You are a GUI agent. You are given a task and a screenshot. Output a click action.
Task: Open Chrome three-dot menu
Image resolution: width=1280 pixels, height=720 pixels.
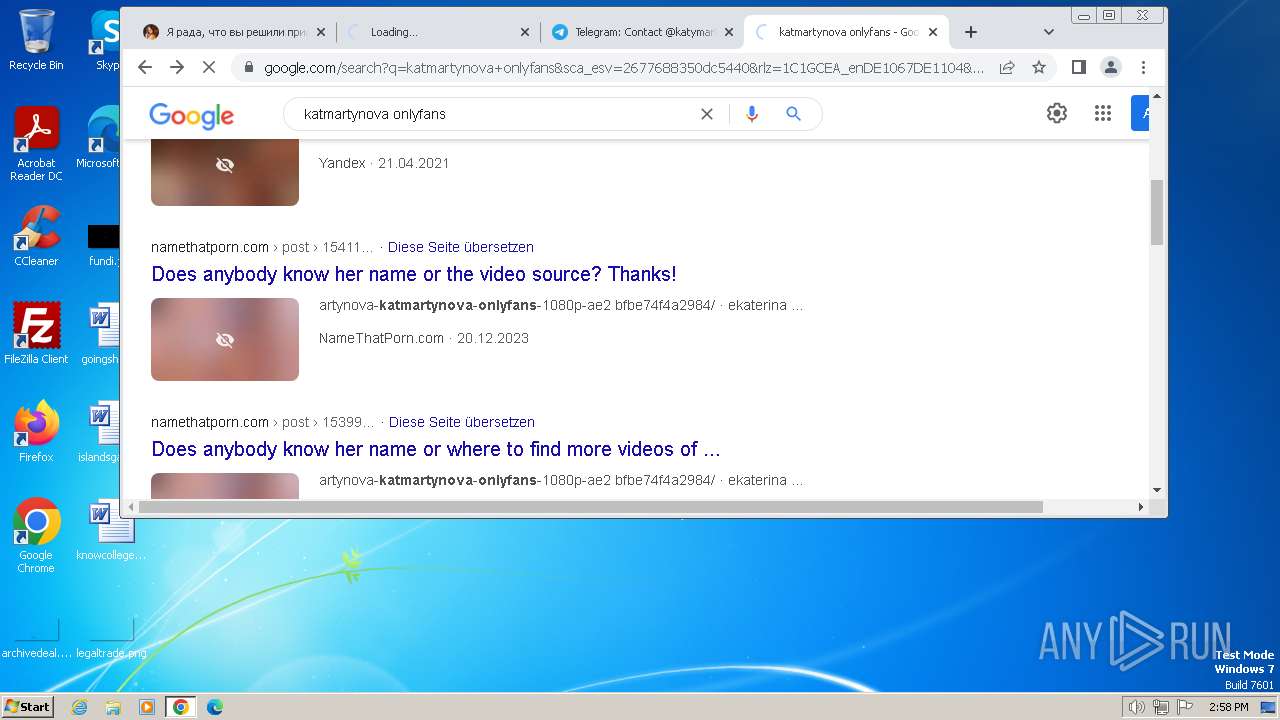tap(1143, 67)
